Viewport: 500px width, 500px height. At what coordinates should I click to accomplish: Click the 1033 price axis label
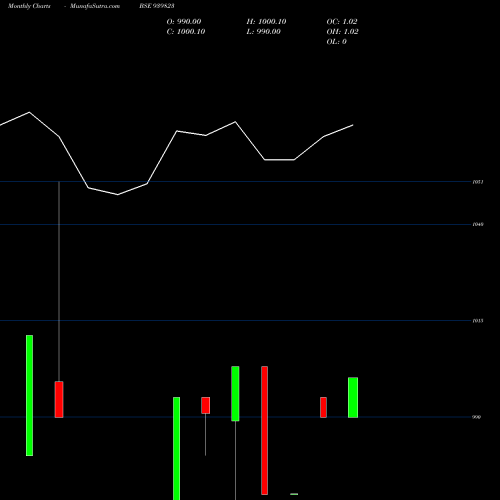pyautogui.click(x=478, y=321)
